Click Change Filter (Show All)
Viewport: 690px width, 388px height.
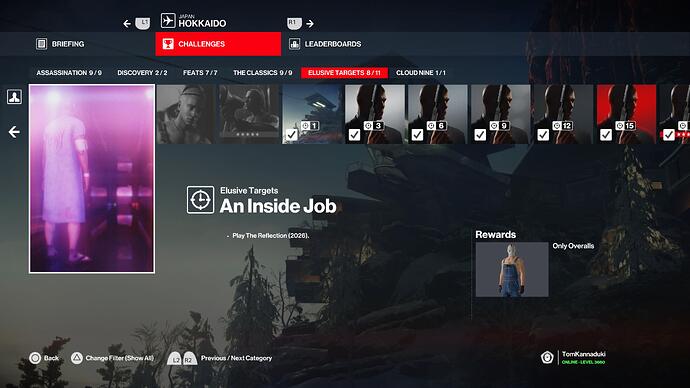tap(120, 358)
